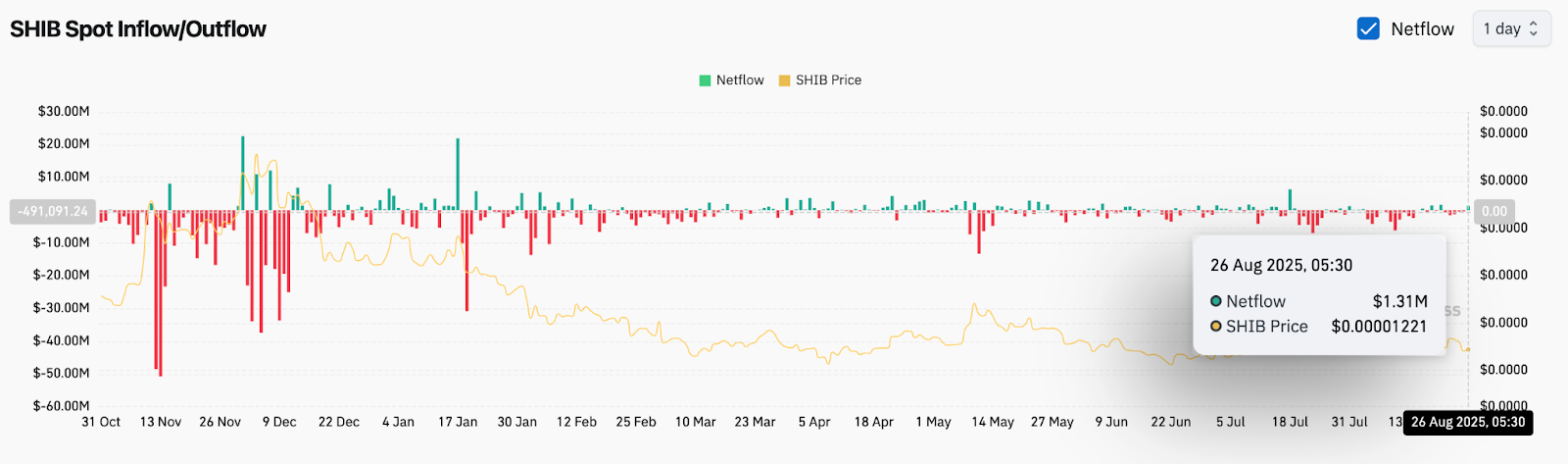
Task: Click the black "26 Aug 2025, 05:30" axis marker
Action: [1467, 422]
